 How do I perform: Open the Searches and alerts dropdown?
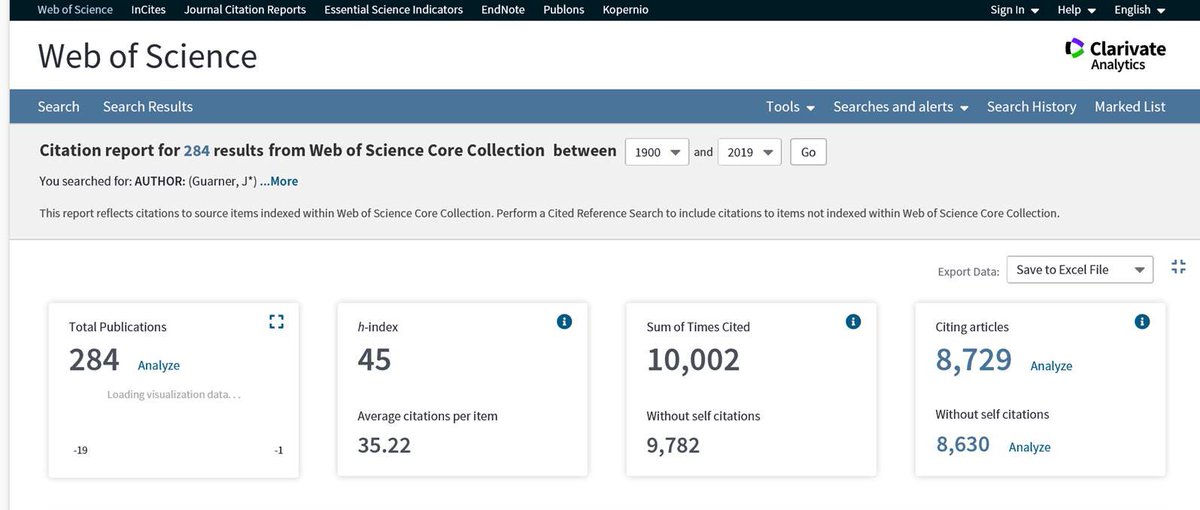coord(900,107)
